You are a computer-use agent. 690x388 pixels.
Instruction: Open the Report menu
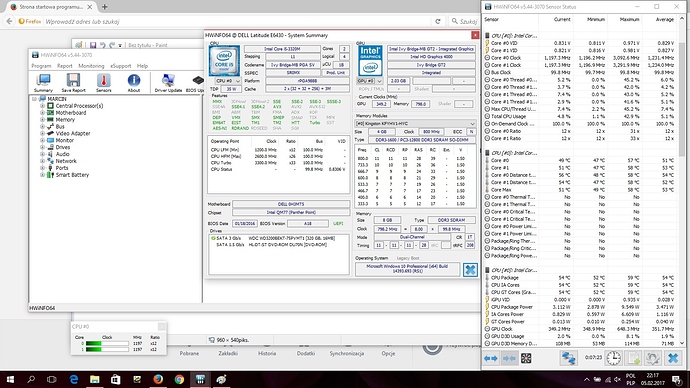click(65, 66)
